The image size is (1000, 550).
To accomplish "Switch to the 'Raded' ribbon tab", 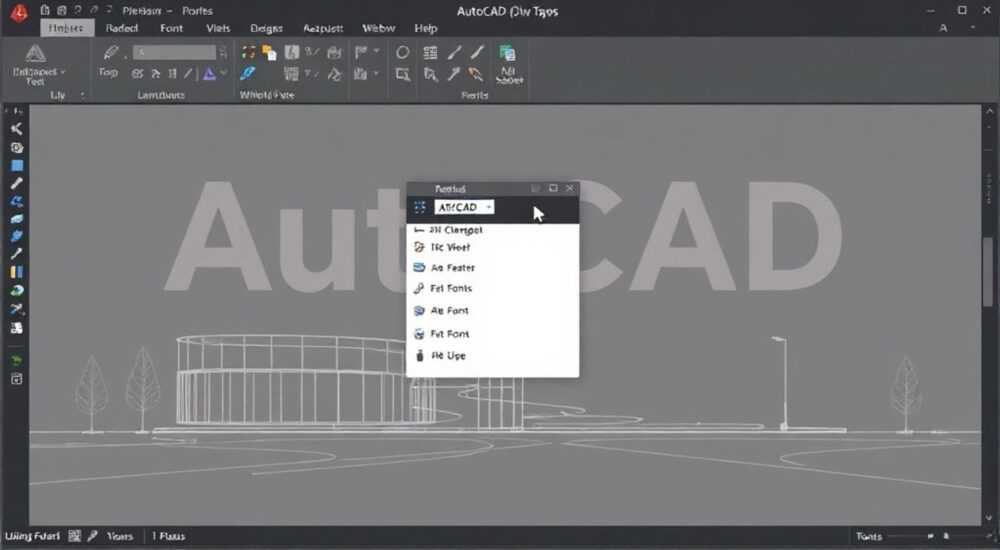I will coord(122,28).
